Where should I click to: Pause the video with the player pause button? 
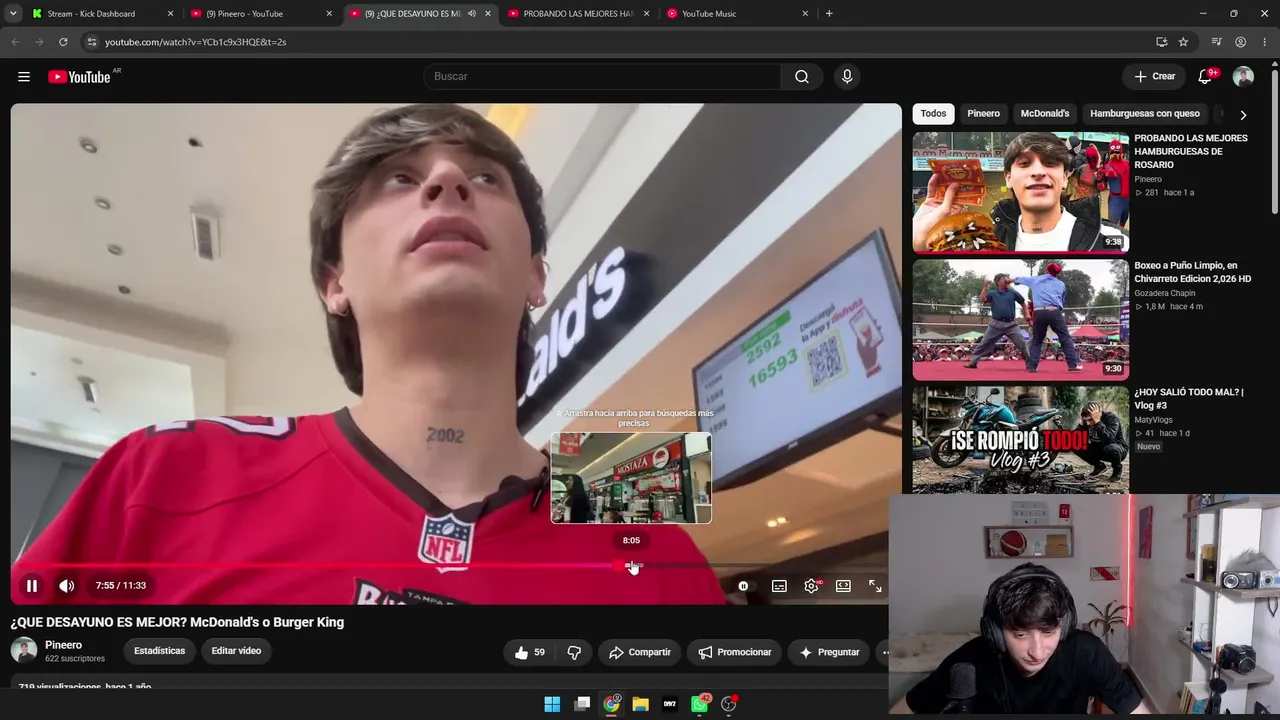pyautogui.click(x=32, y=586)
